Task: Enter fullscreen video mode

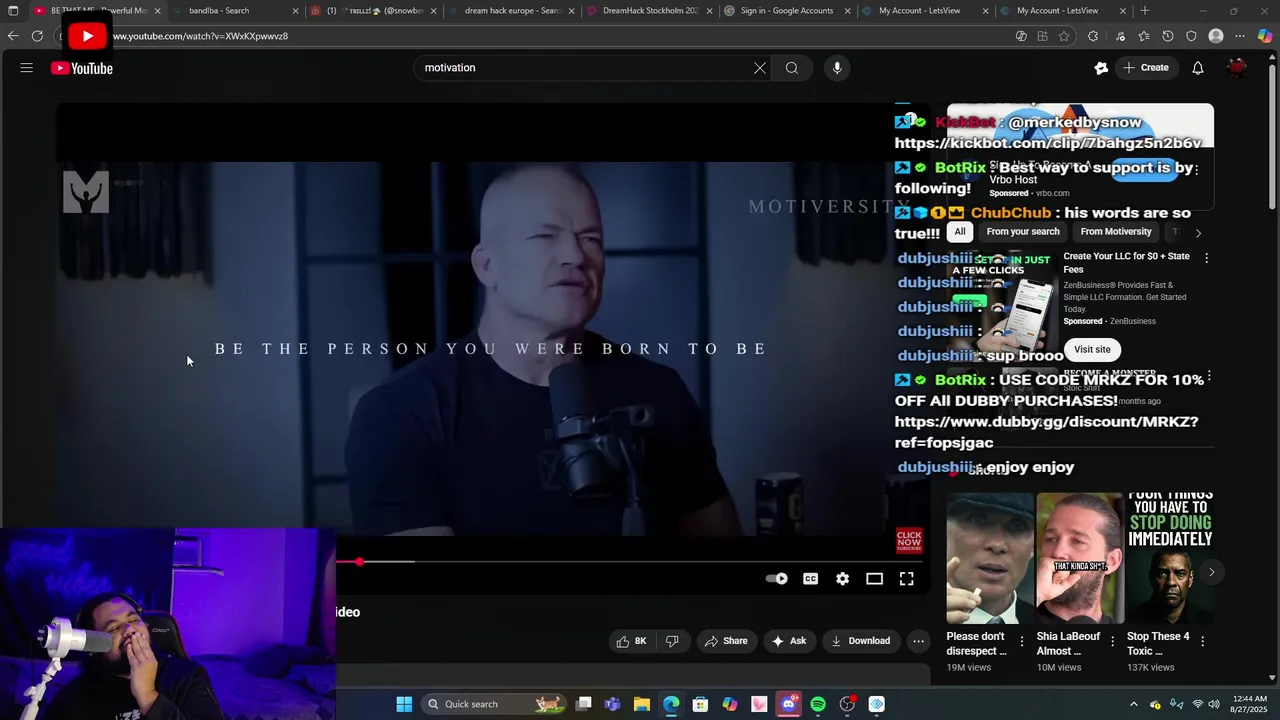Action: click(907, 579)
